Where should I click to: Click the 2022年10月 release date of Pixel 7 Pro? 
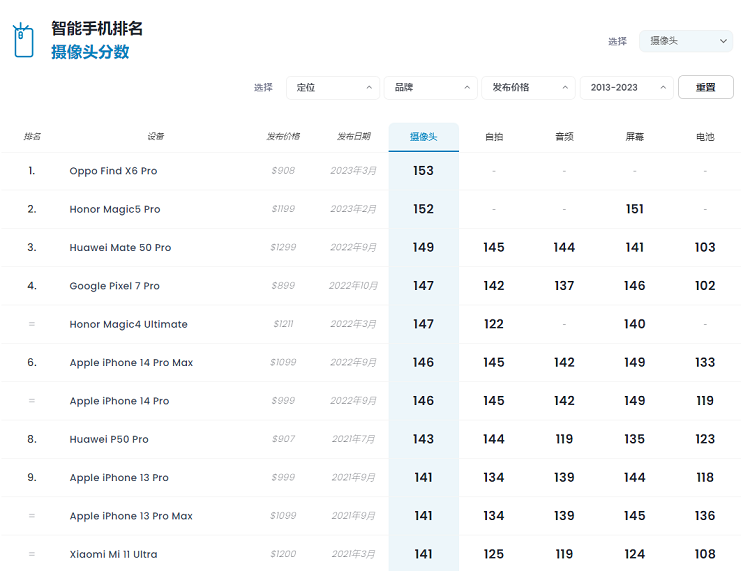pos(353,286)
